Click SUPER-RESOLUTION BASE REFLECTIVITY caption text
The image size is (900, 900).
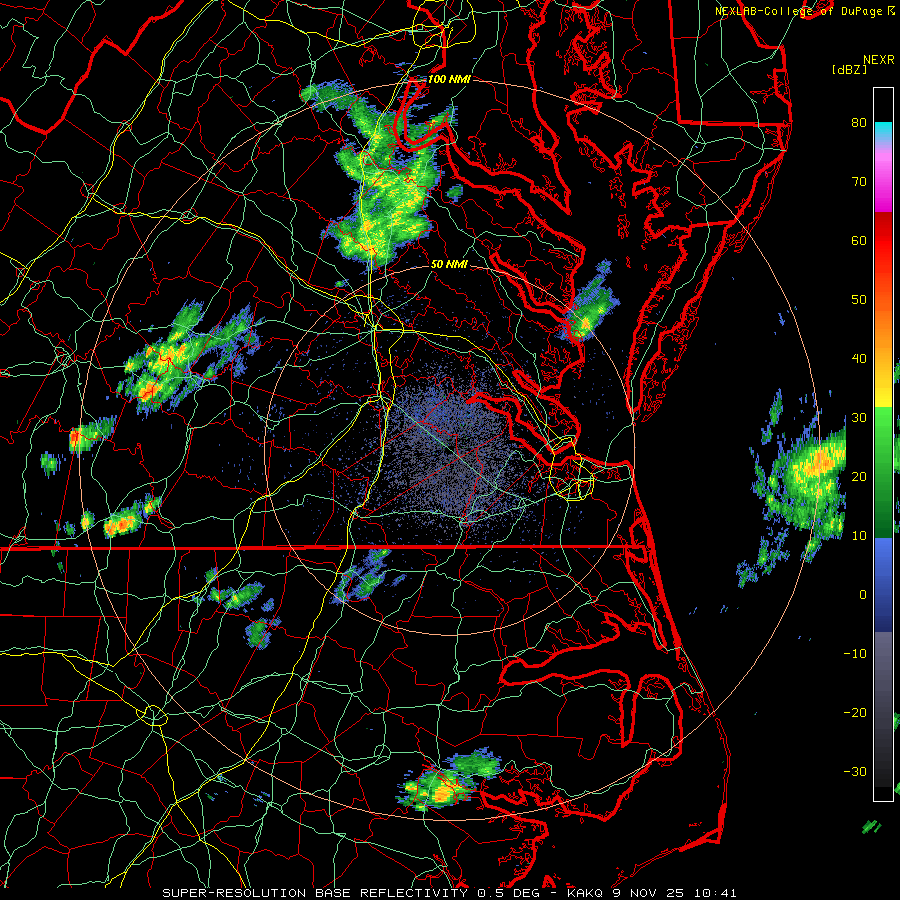click(315, 893)
